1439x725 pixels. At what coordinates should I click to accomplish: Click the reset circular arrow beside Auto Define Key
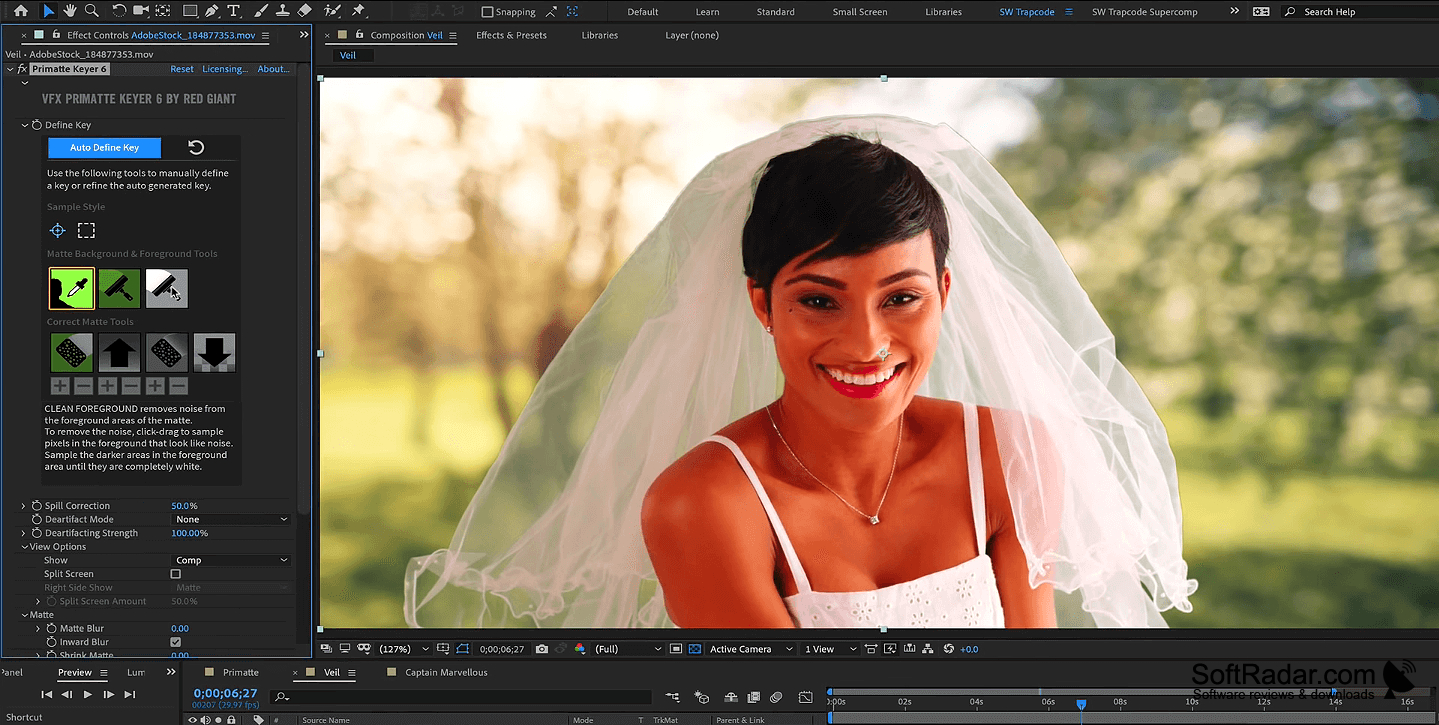(x=196, y=147)
